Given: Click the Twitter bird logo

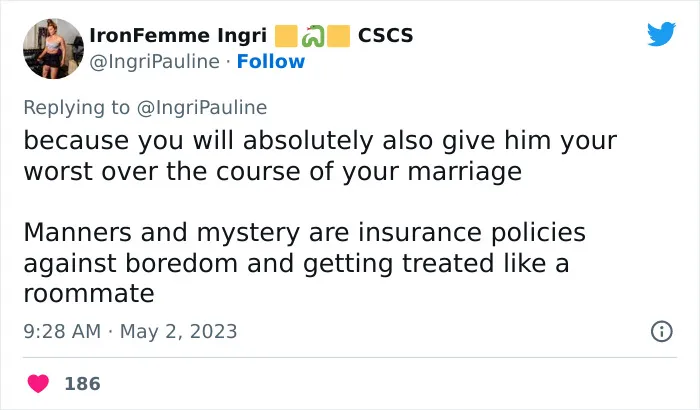Looking at the screenshot, I should [661, 34].
